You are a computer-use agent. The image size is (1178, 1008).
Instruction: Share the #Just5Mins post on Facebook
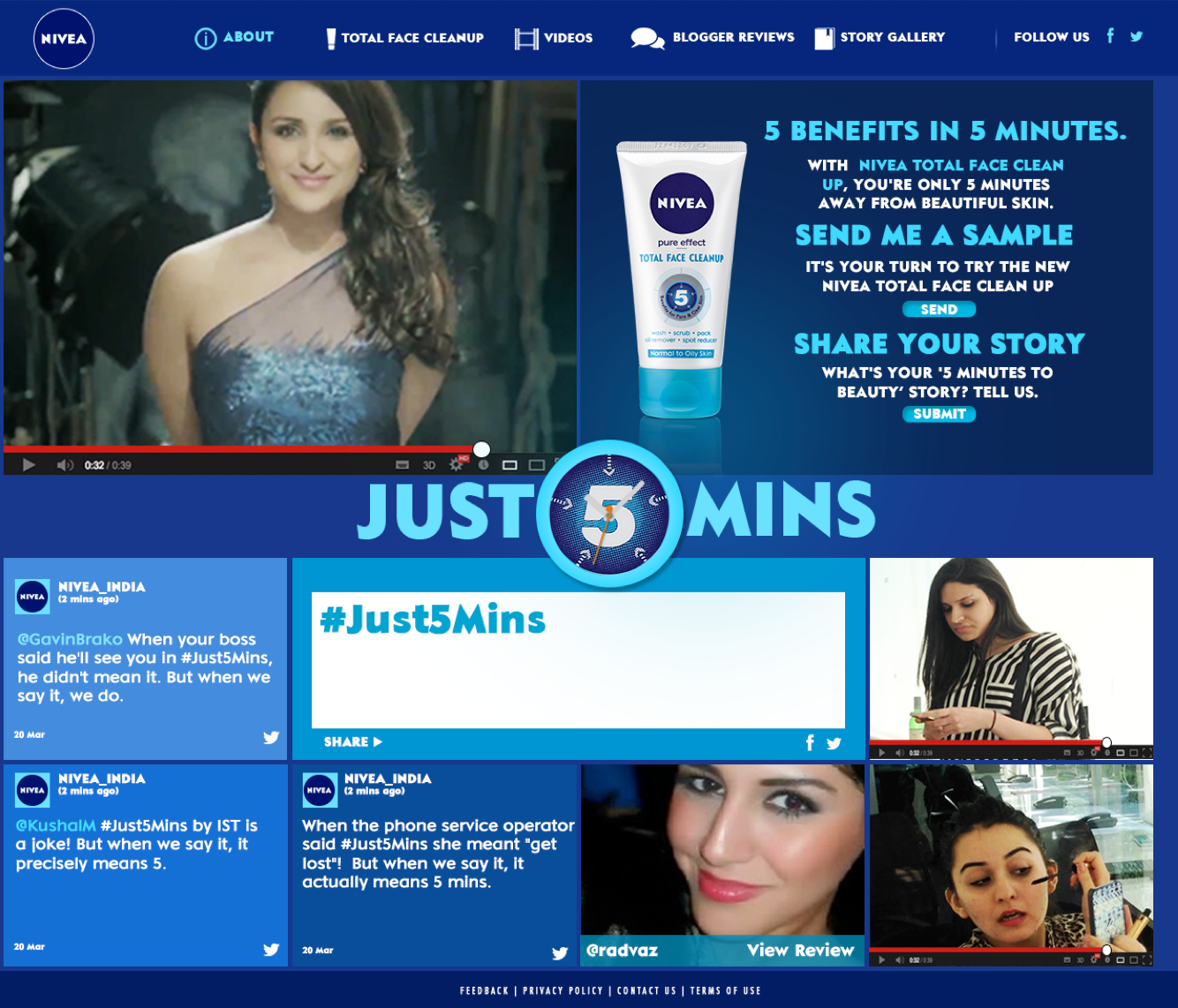pyautogui.click(x=810, y=742)
